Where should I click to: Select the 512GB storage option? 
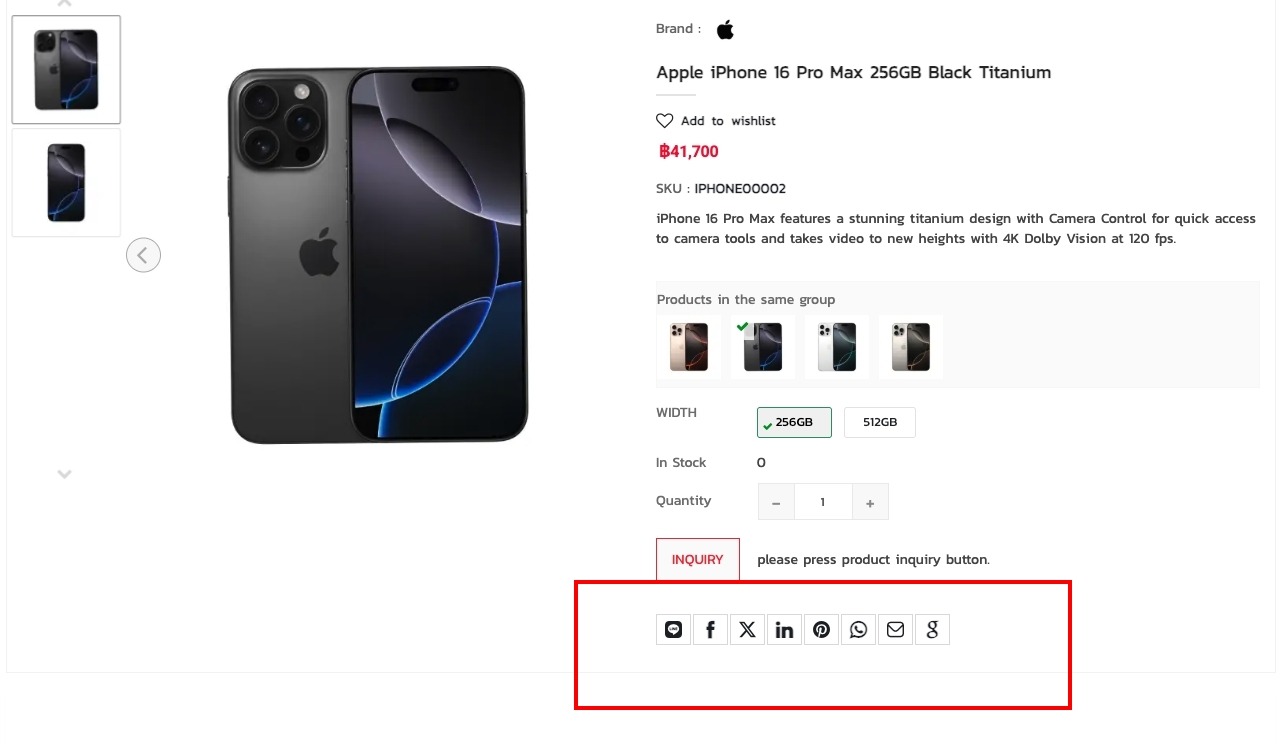(x=879, y=422)
